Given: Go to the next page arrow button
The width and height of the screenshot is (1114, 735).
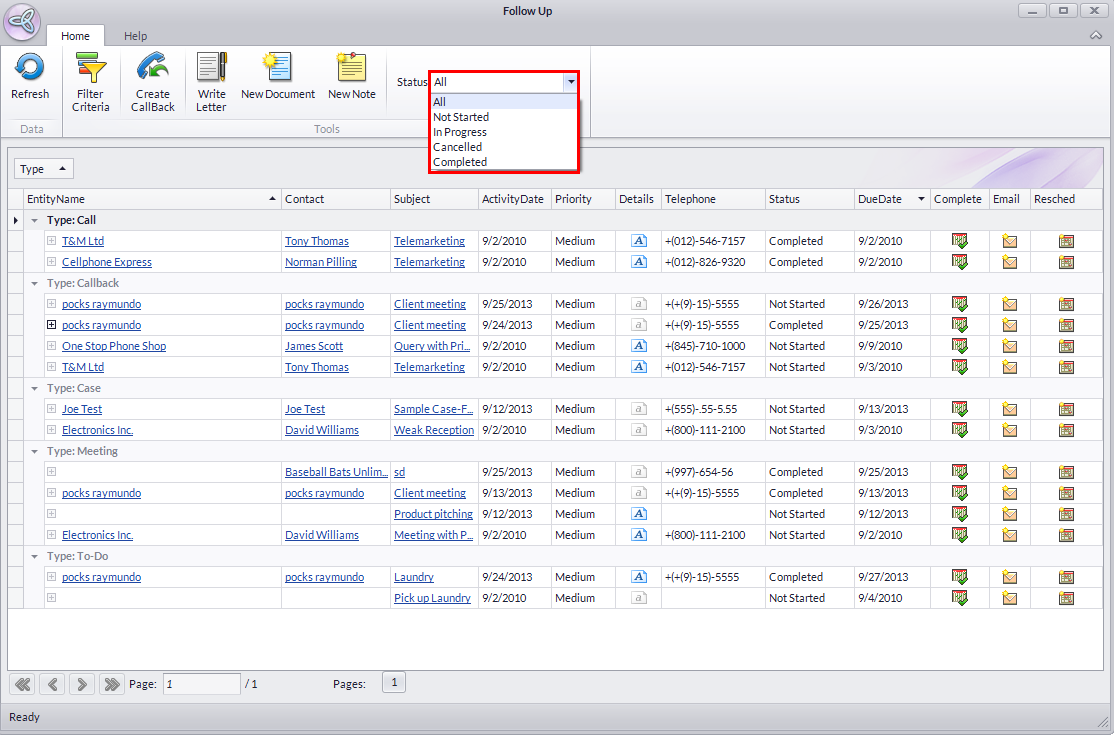Looking at the screenshot, I should pos(82,684).
